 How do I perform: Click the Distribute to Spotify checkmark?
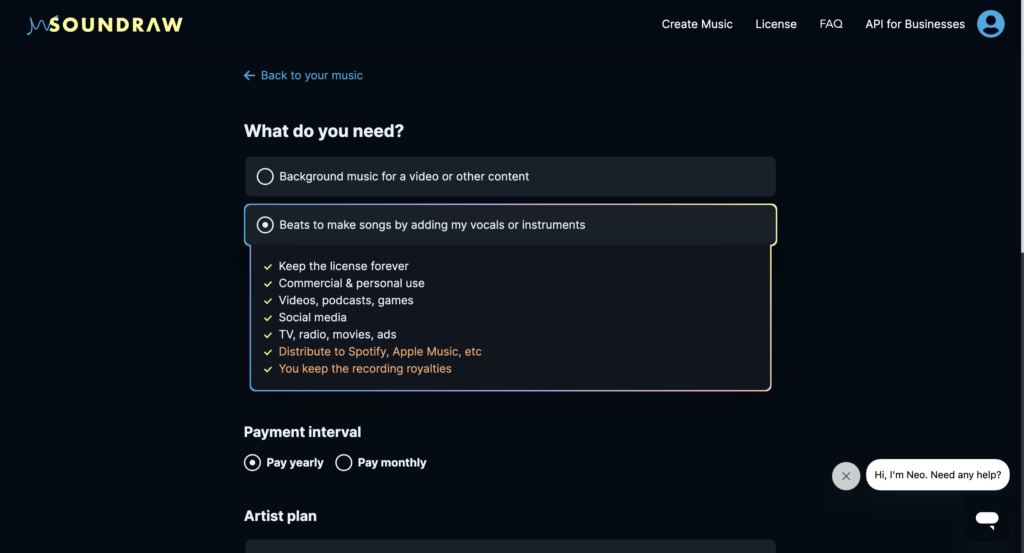268,352
